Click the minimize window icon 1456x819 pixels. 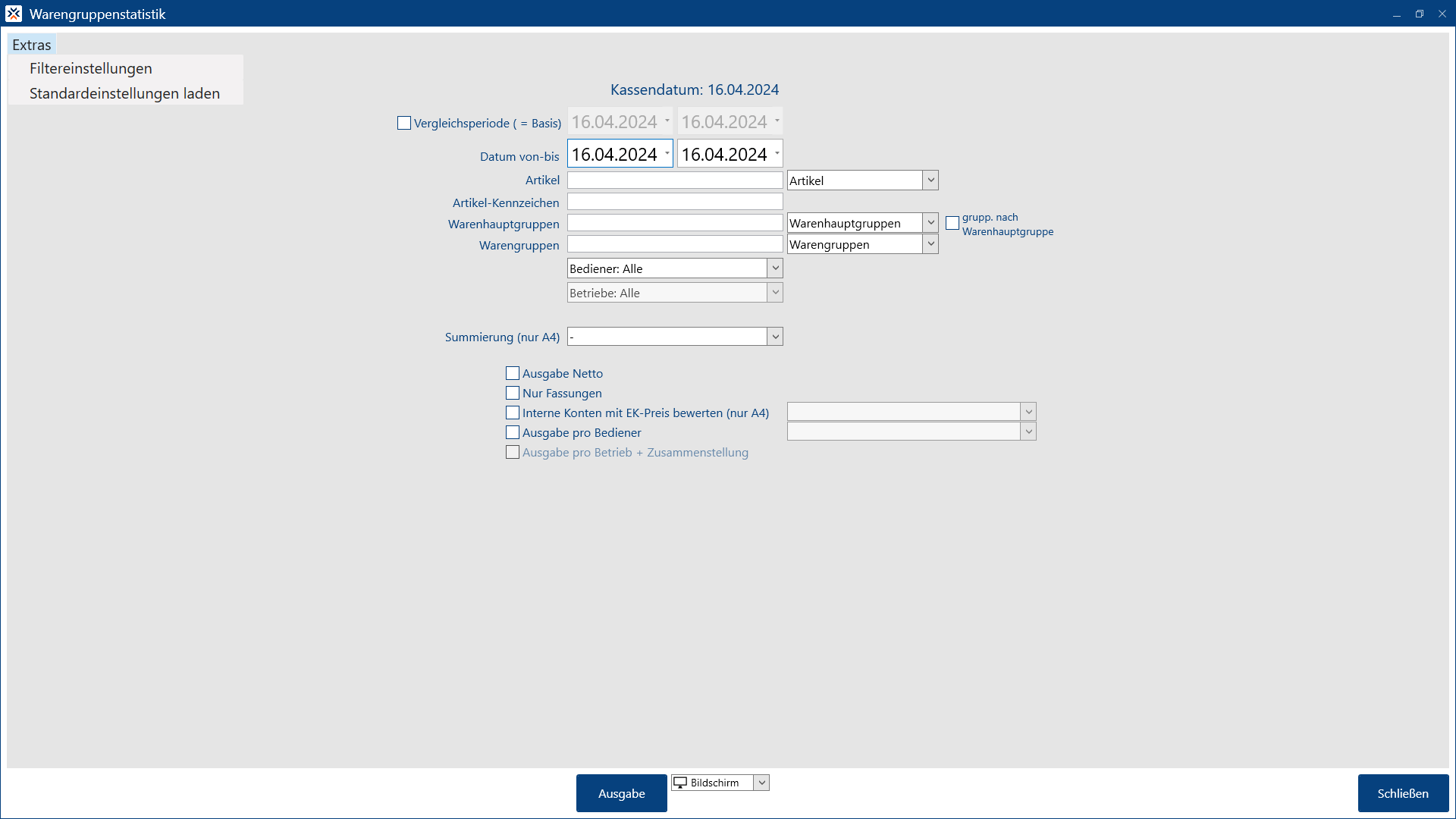pyautogui.click(x=1396, y=14)
